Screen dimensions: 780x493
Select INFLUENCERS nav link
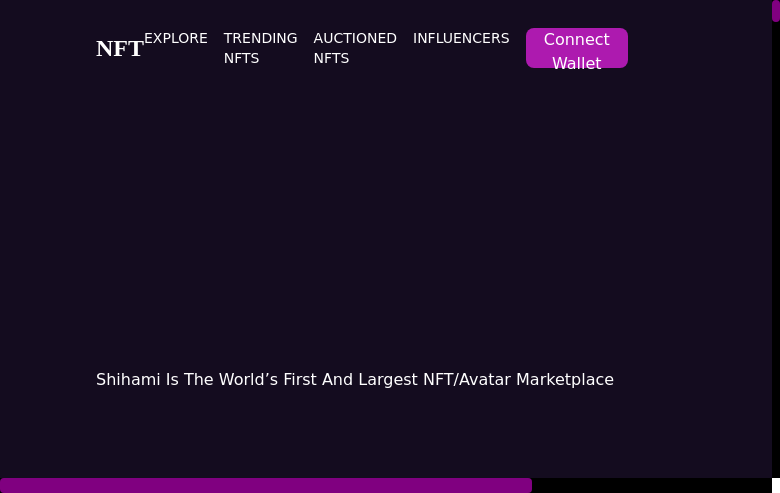click(x=461, y=38)
